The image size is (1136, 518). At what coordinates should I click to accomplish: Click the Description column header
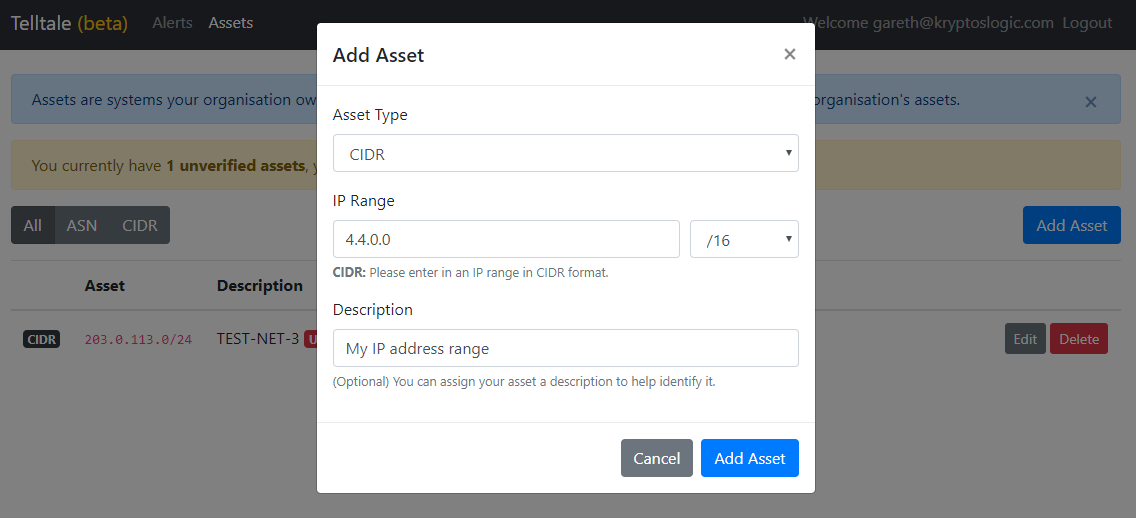click(x=259, y=285)
